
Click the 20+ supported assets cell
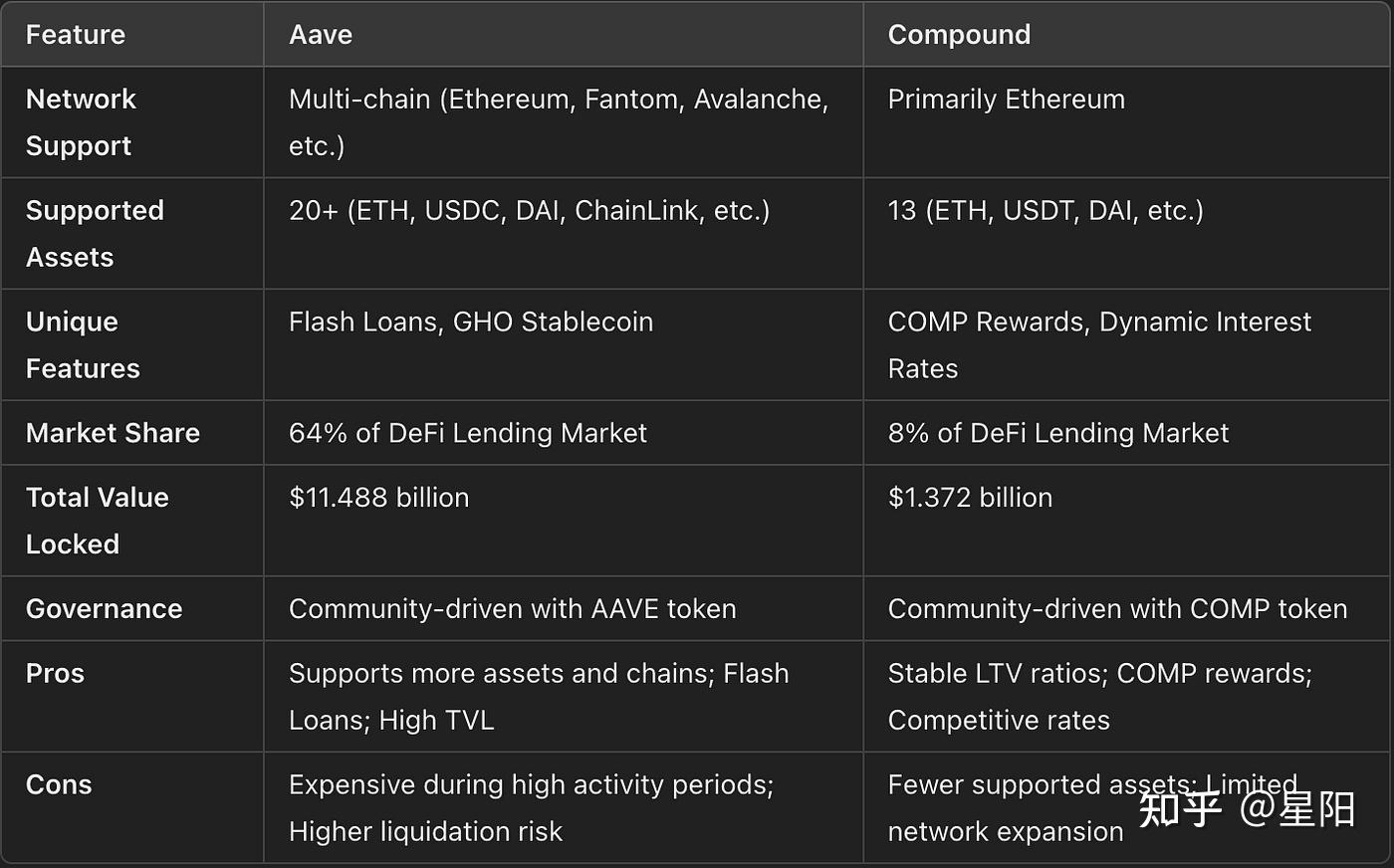[529, 211]
